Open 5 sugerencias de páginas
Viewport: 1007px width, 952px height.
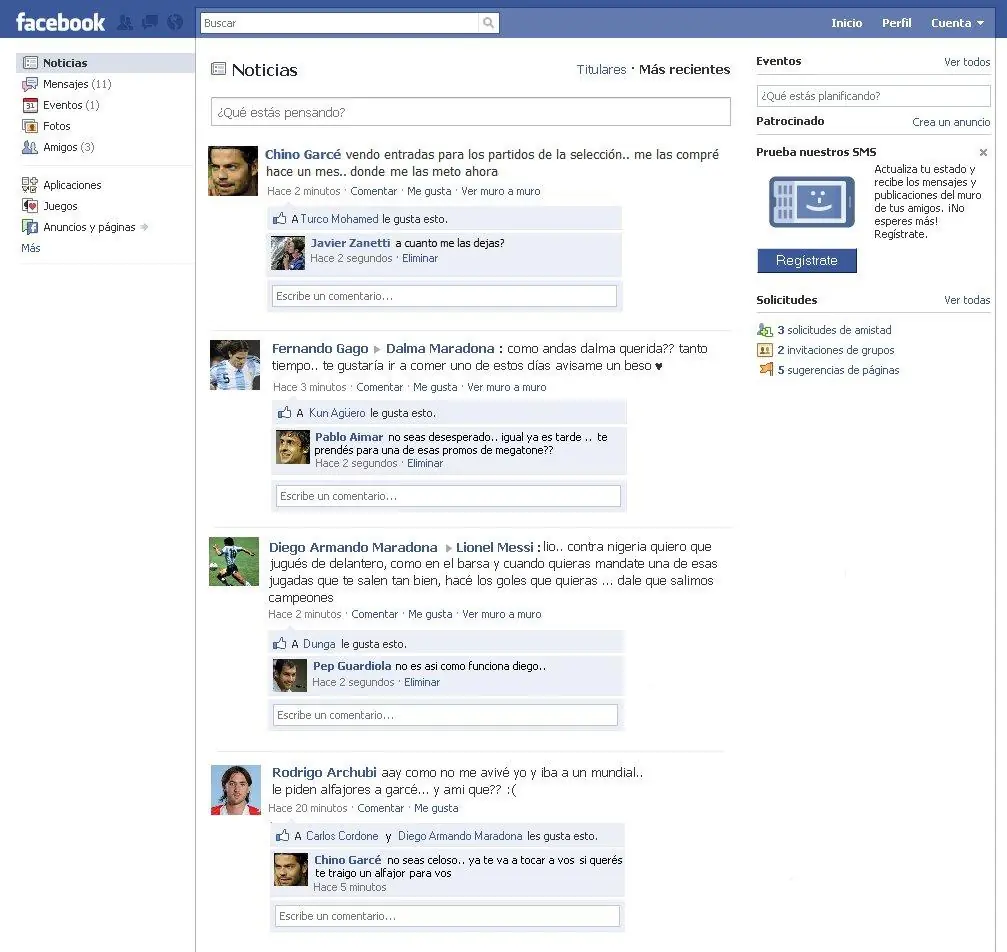tap(838, 370)
